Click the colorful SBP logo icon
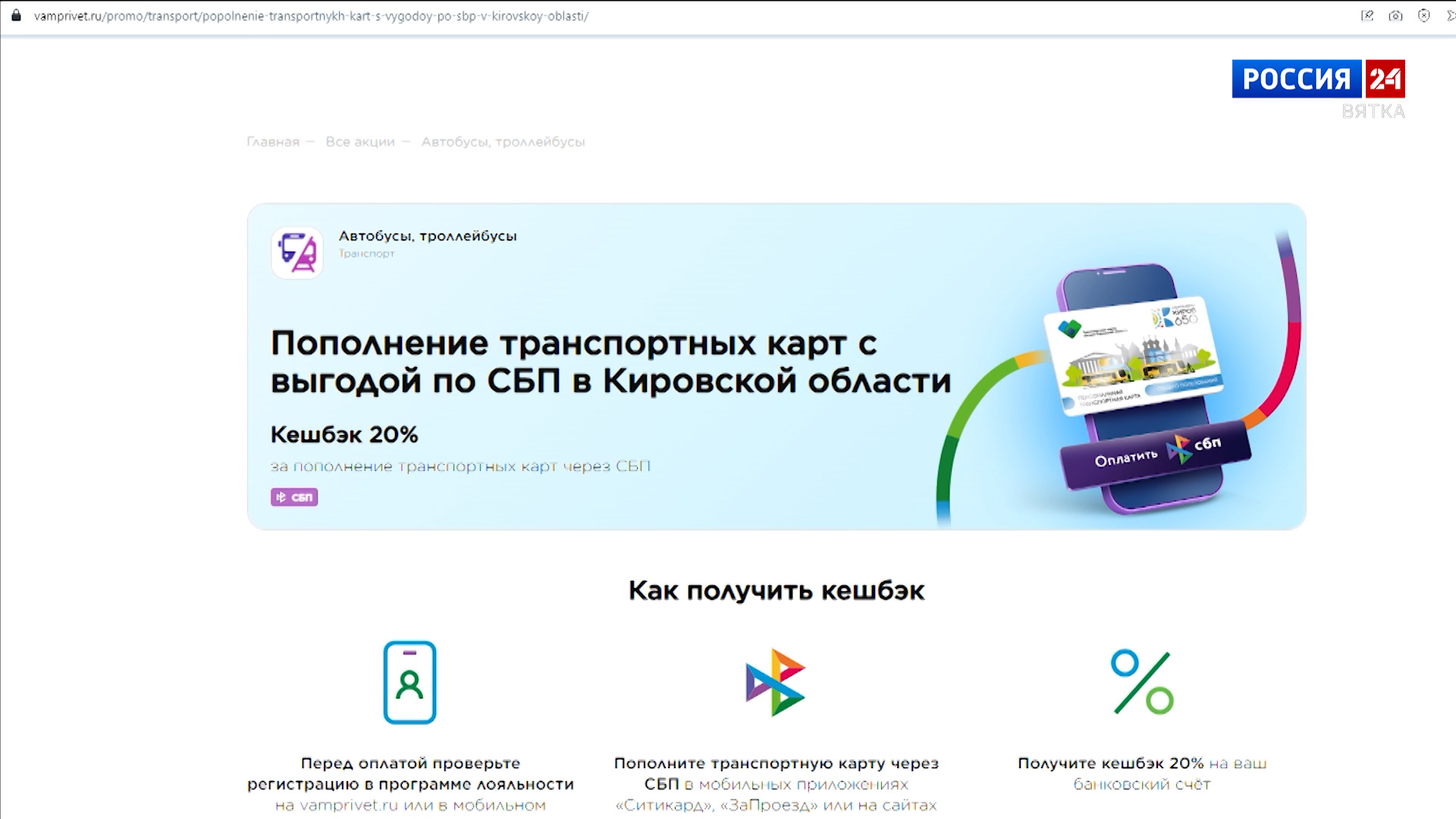1456x819 pixels. coord(774,682)
